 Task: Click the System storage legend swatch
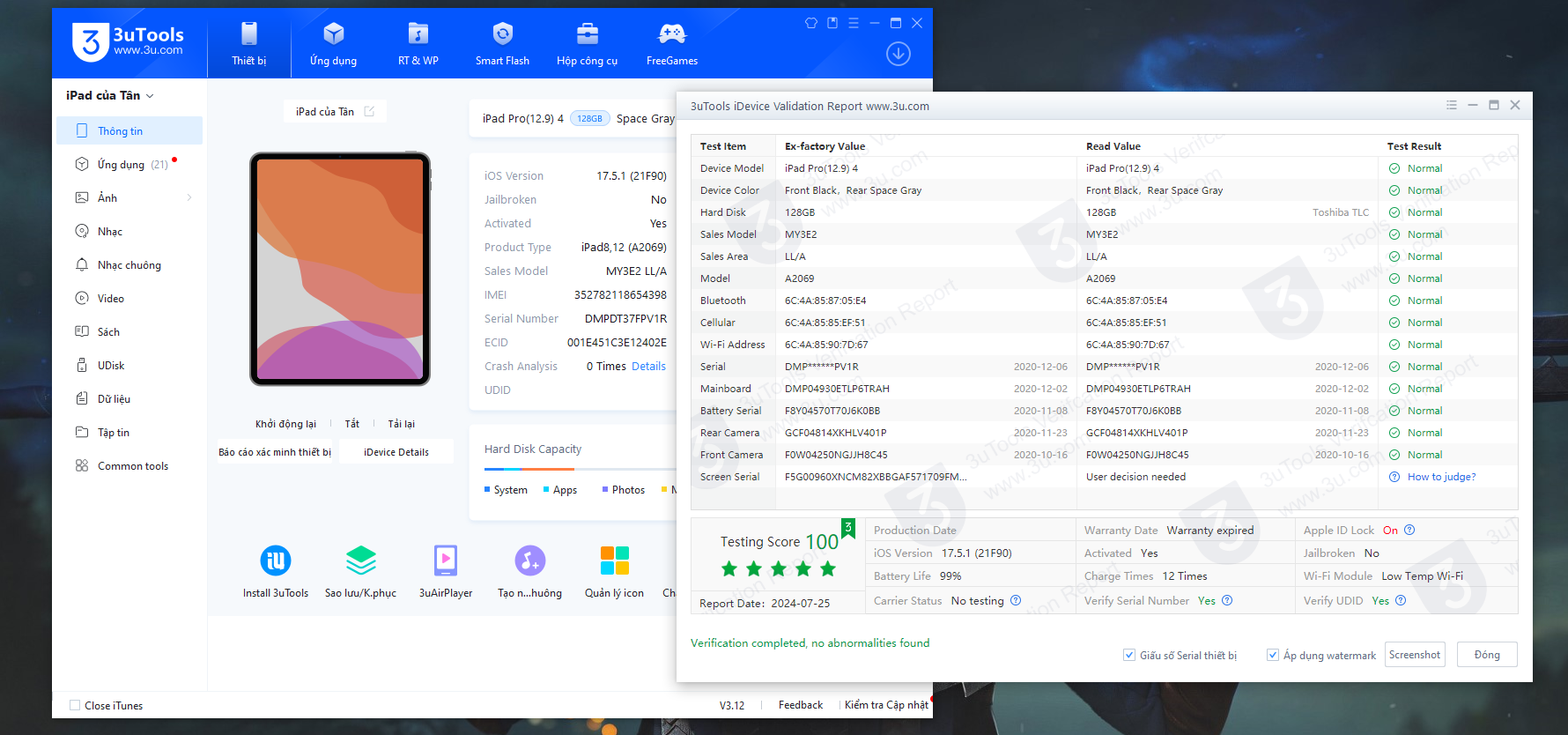coord(487,489)
